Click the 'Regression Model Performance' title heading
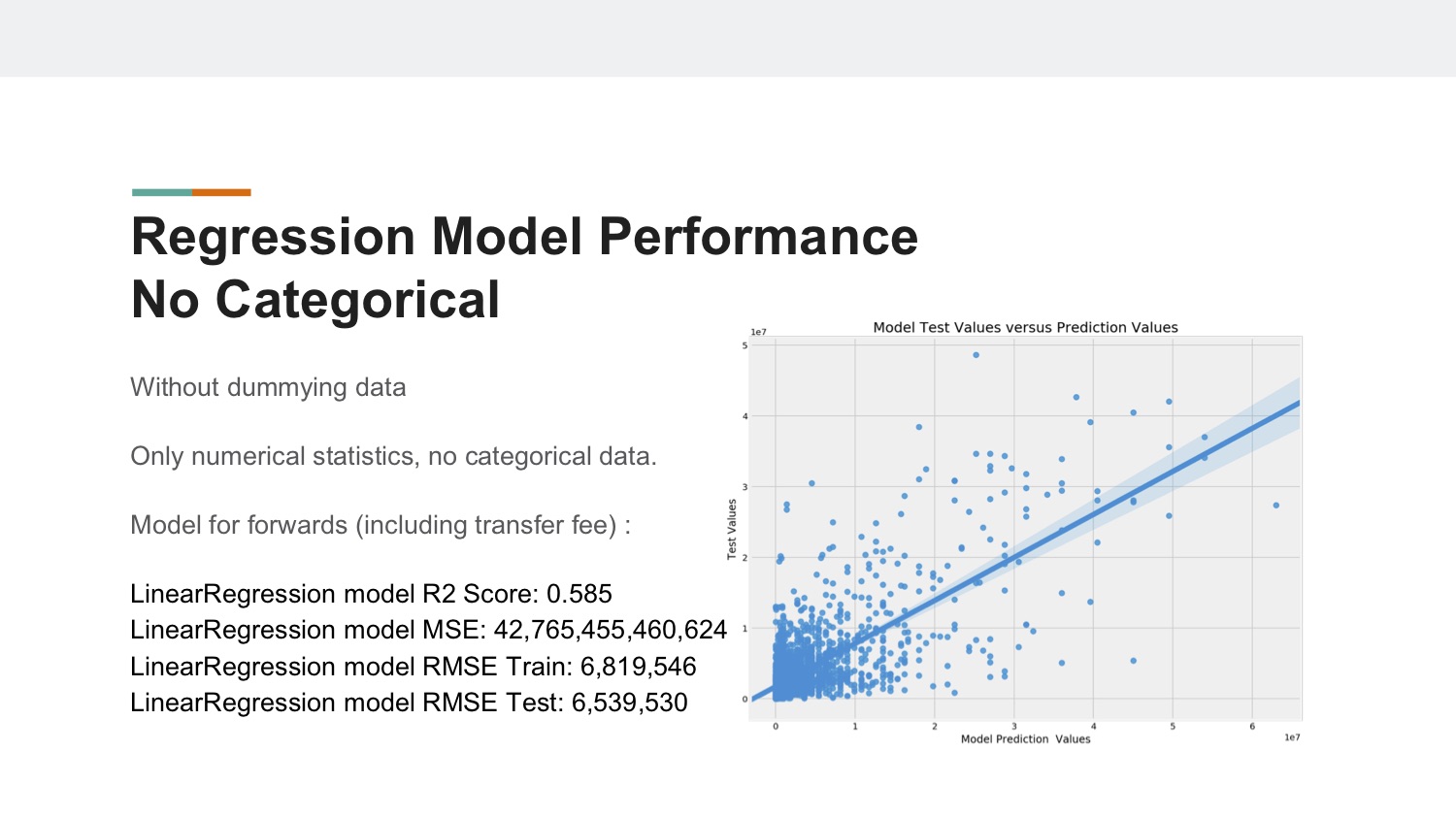This screenshot has width=1456, height=818. point(524,238)
